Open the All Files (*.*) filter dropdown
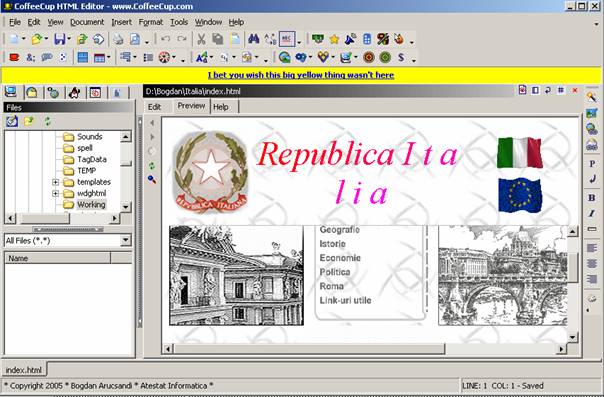The width and height of the screenshot is (604, 397). click(x=126, y=240)
